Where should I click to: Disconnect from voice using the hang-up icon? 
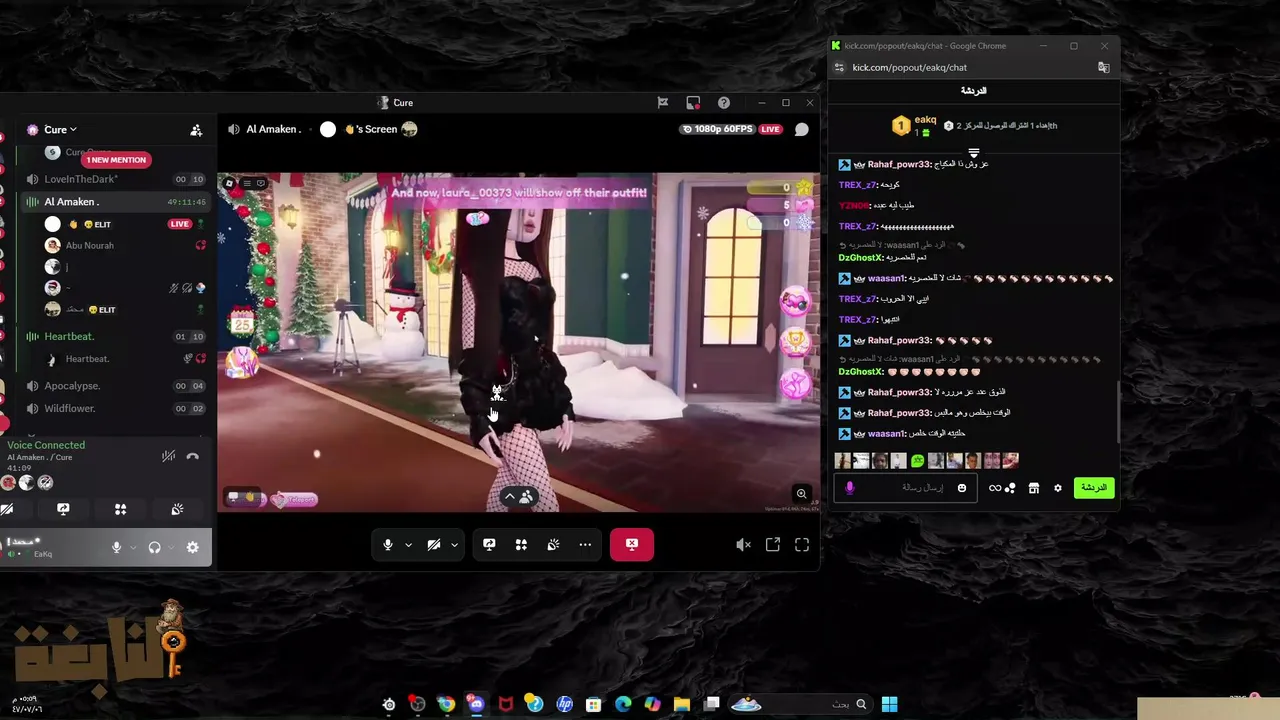point(192,457)
